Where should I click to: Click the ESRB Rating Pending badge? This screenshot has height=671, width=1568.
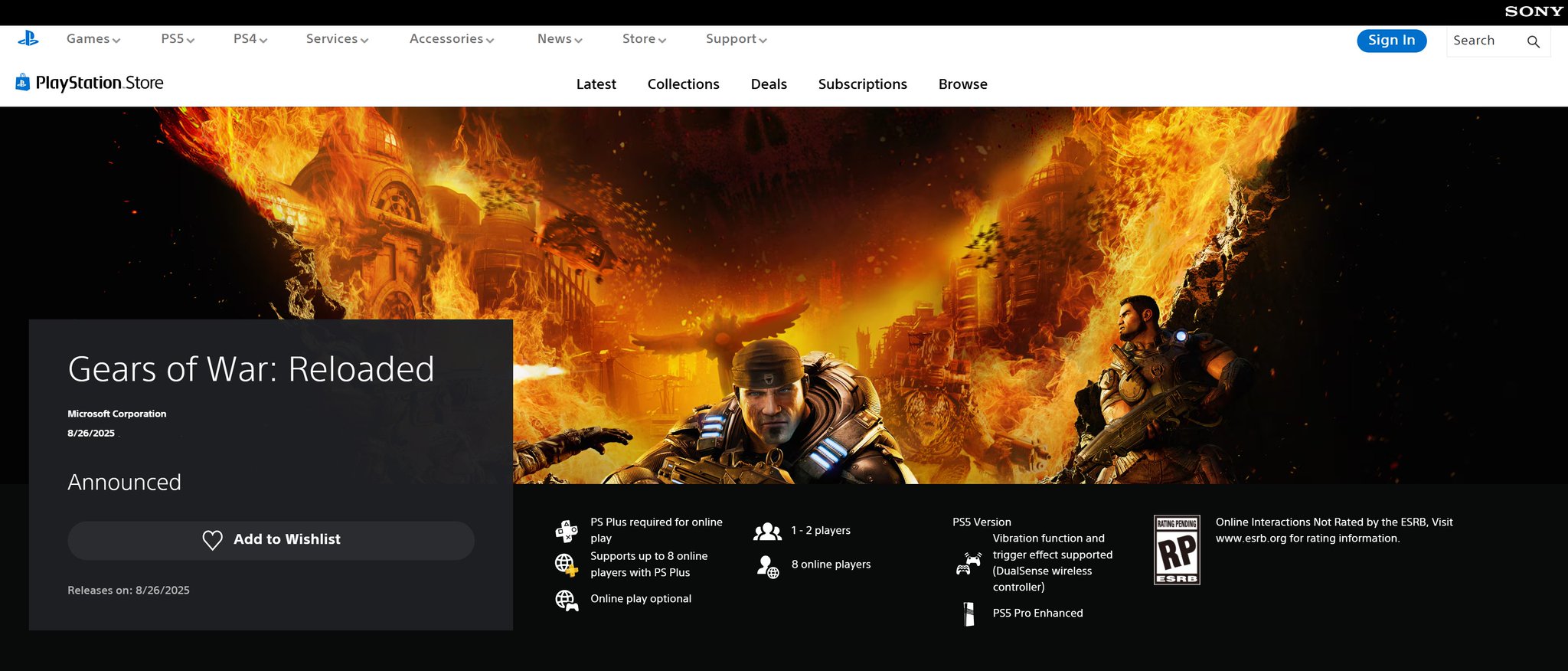1177,550
